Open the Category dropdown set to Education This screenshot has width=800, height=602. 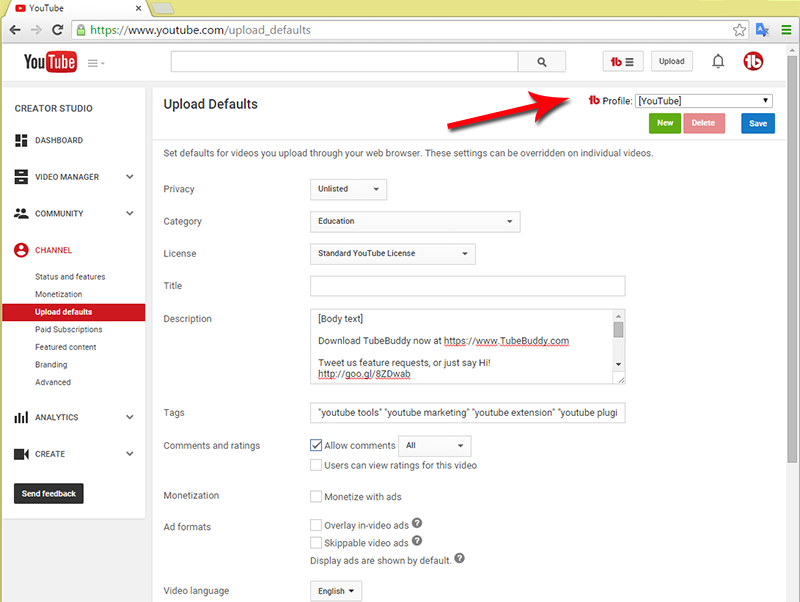tap(415, 221)
